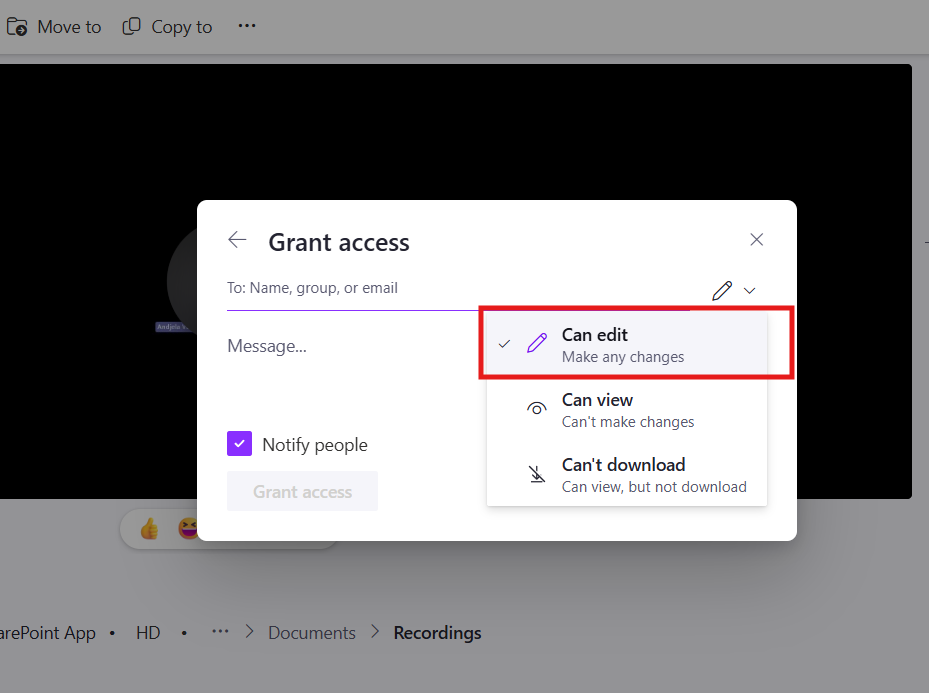Open the top toolbar more options ellipsis

(x=247, y=26)
